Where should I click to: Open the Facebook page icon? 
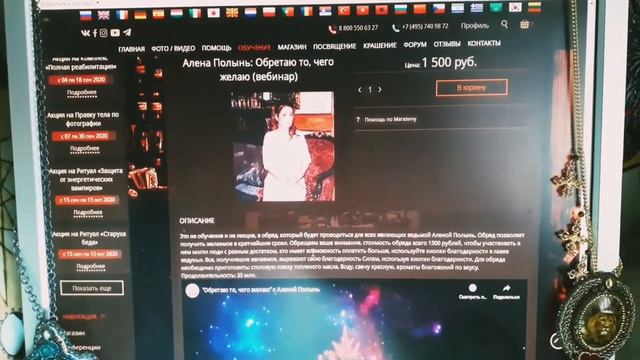point(95,33)
